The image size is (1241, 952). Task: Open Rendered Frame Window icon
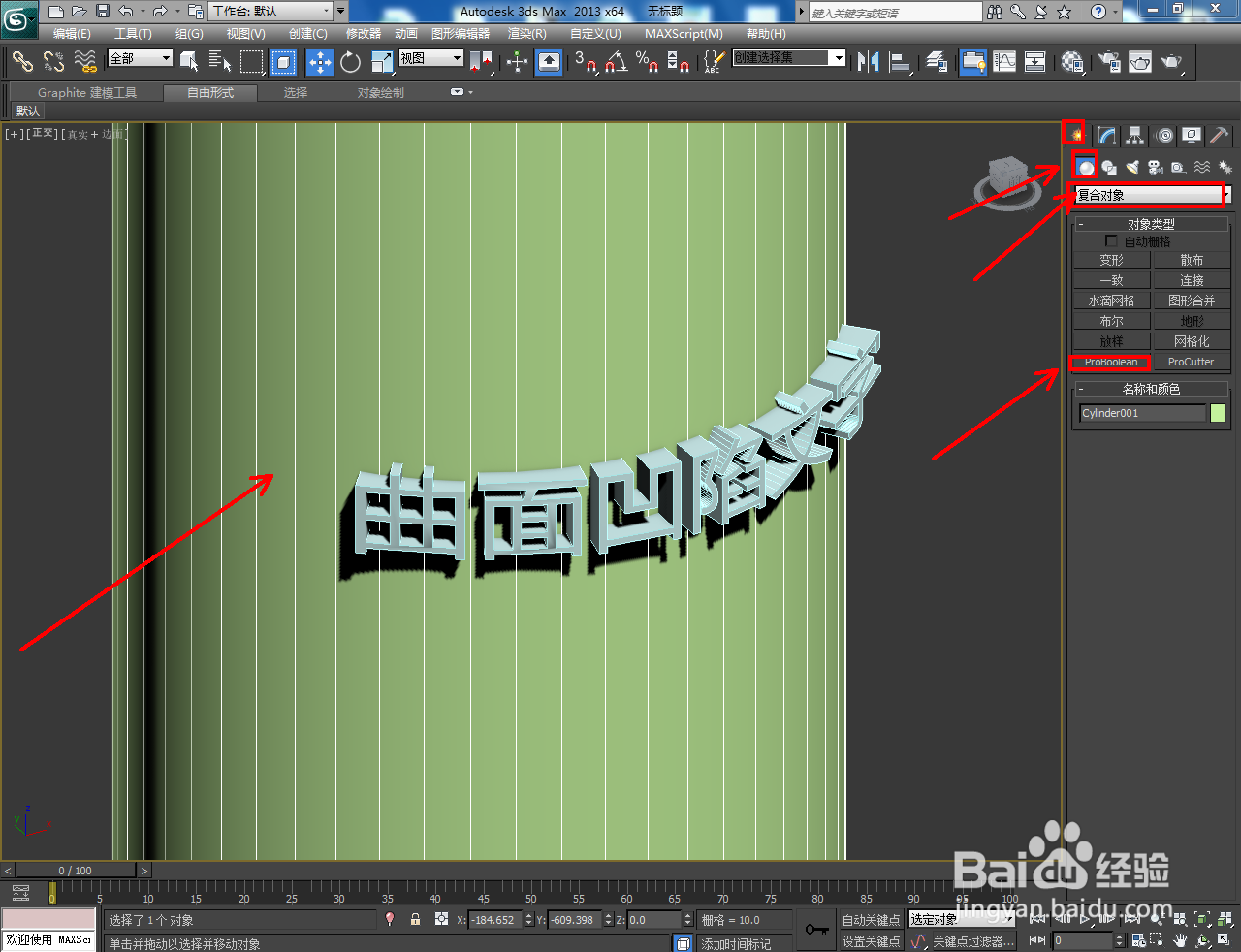pyautogui.click(x=1140, y=61)
